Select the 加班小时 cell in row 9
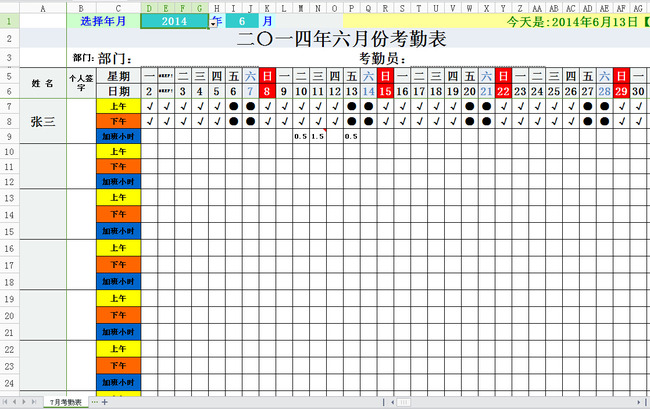 point(119,136)
